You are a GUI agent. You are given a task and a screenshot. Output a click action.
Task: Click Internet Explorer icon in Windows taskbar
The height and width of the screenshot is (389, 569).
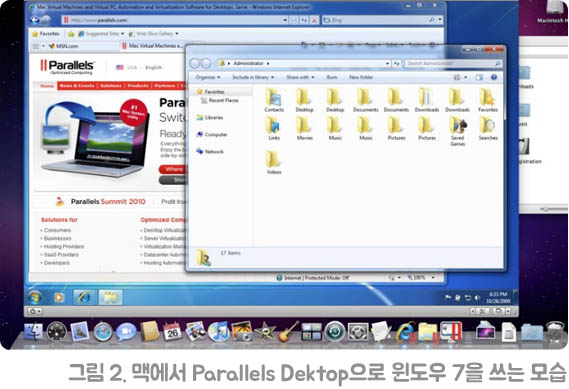click(x=84, y=298)
